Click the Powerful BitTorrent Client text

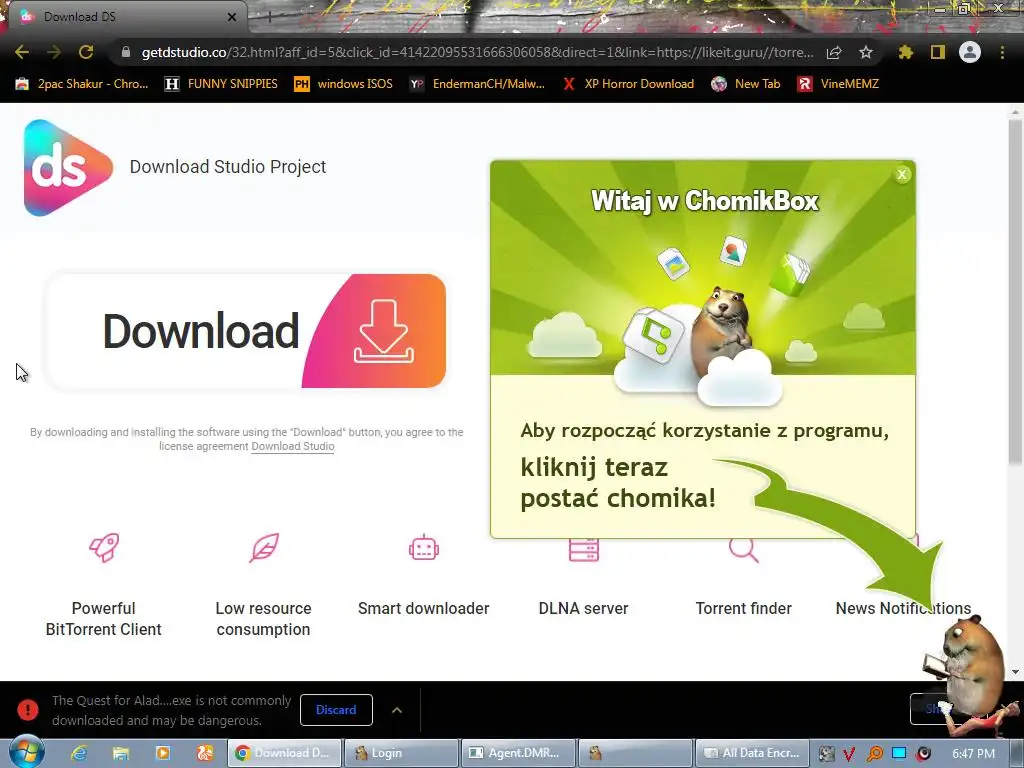pos(103,618)
